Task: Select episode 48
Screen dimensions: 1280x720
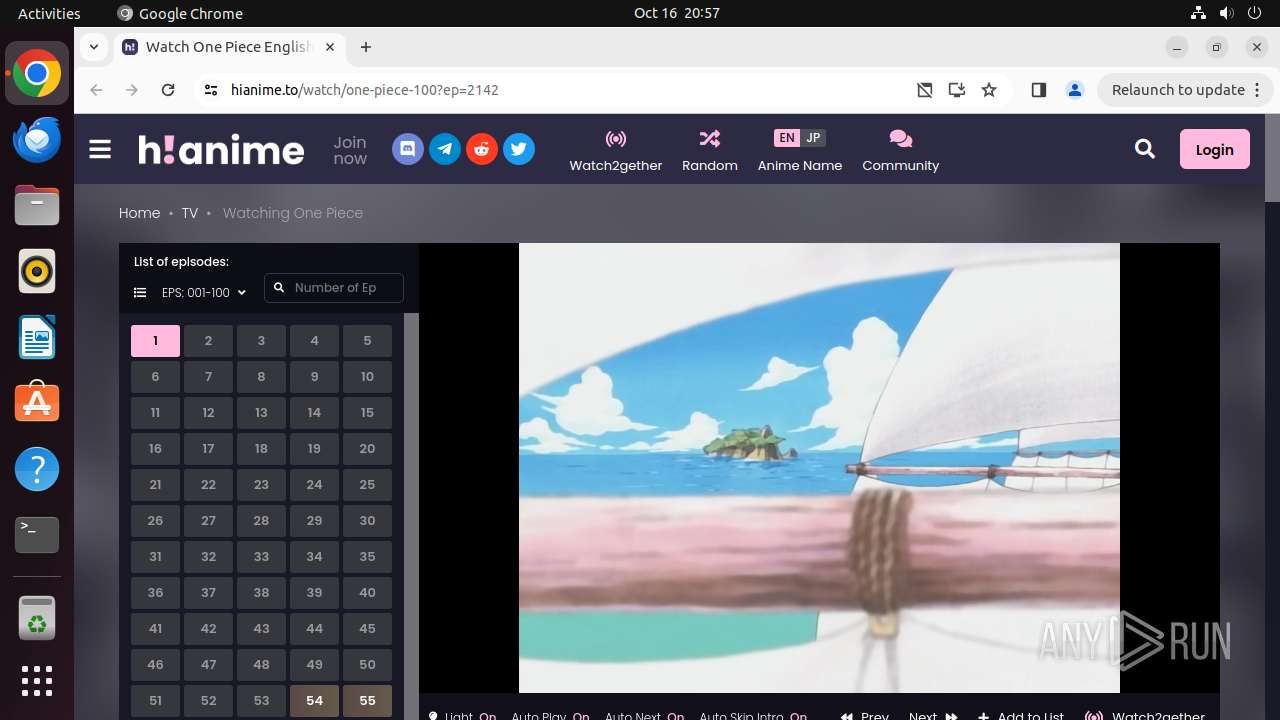Action: [x=261, y=665]
